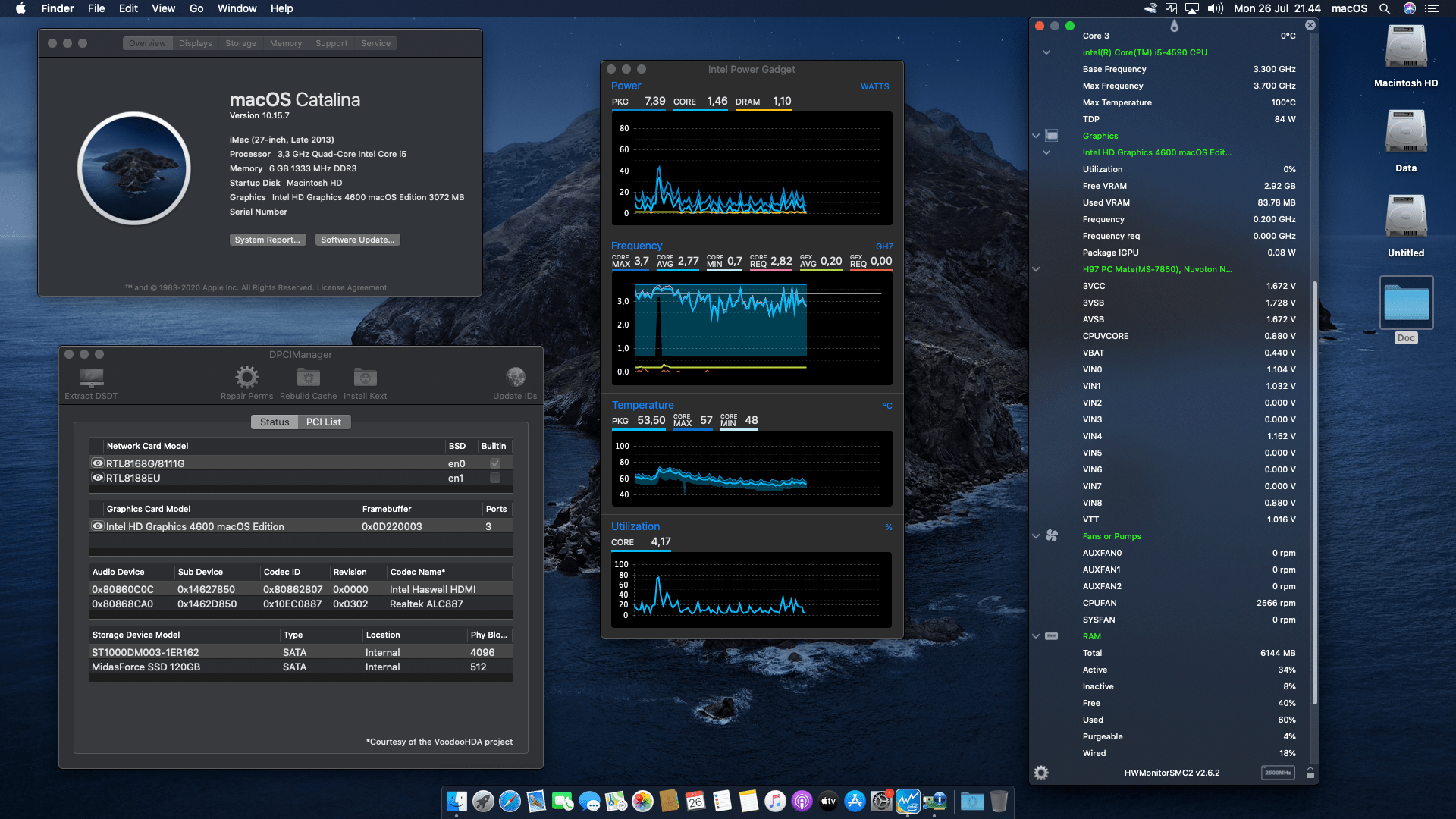Open the License Agreement link
Image resolution: width=1456 pixels, height=819 pixels.
point(352,288)
